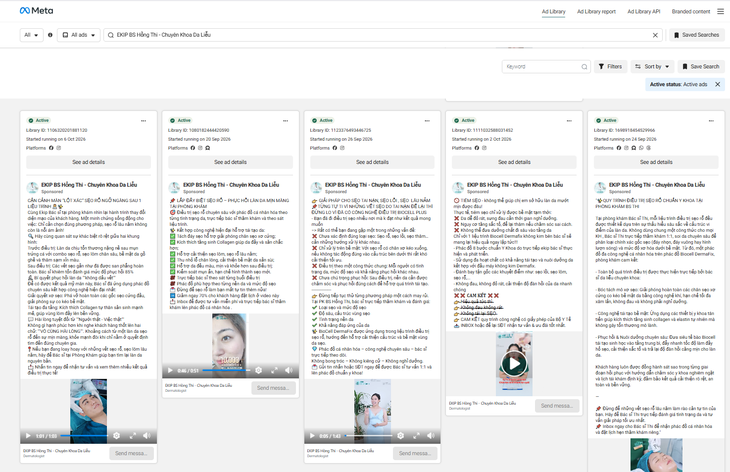Mute the second ad's video sound

[x=289, y=371]
